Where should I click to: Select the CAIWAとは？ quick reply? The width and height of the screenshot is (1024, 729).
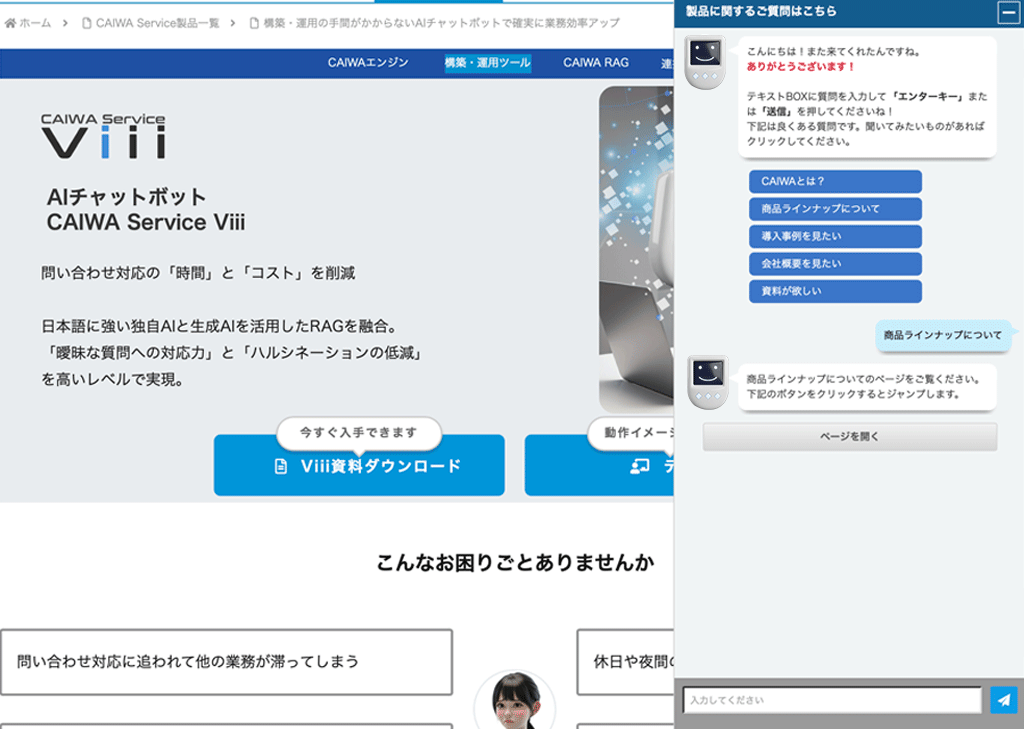click(x=834, y=182)
